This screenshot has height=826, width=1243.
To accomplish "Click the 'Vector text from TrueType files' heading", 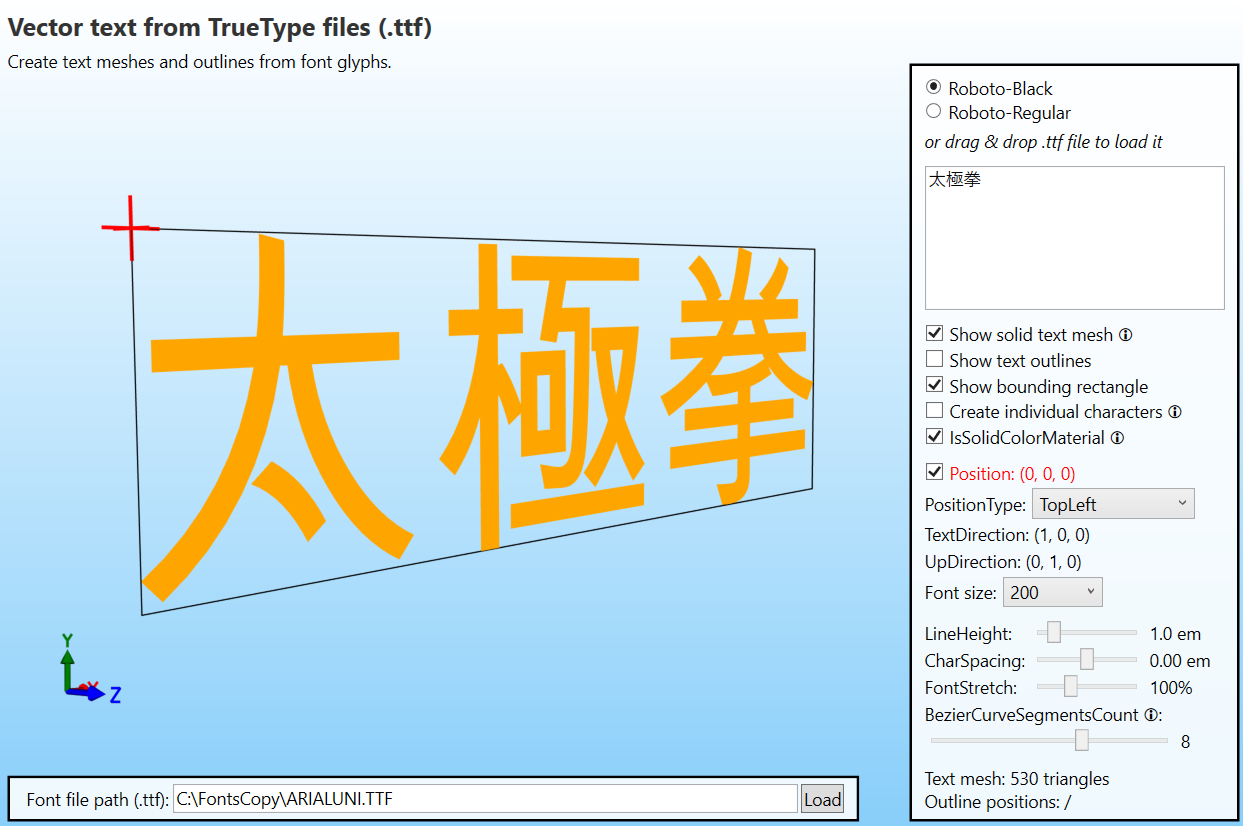I will pos(220,28).
